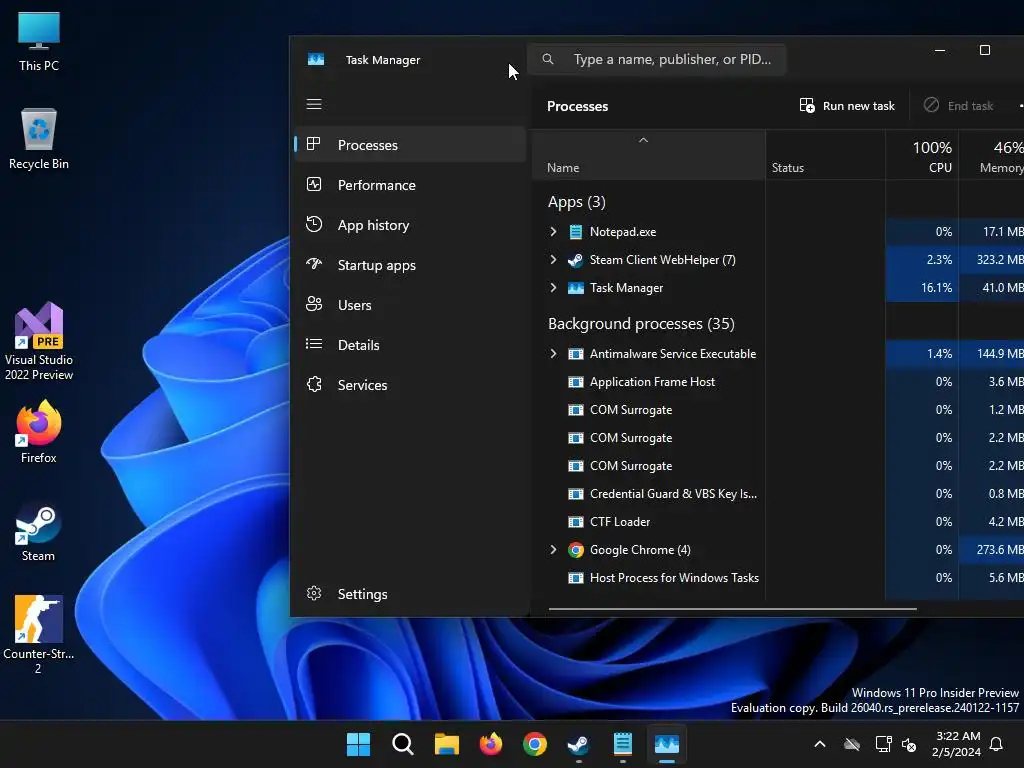The height and width of the screenshot is (768, 1024).
Task: Expand the Task Manager process group
Action: [553, 287]
